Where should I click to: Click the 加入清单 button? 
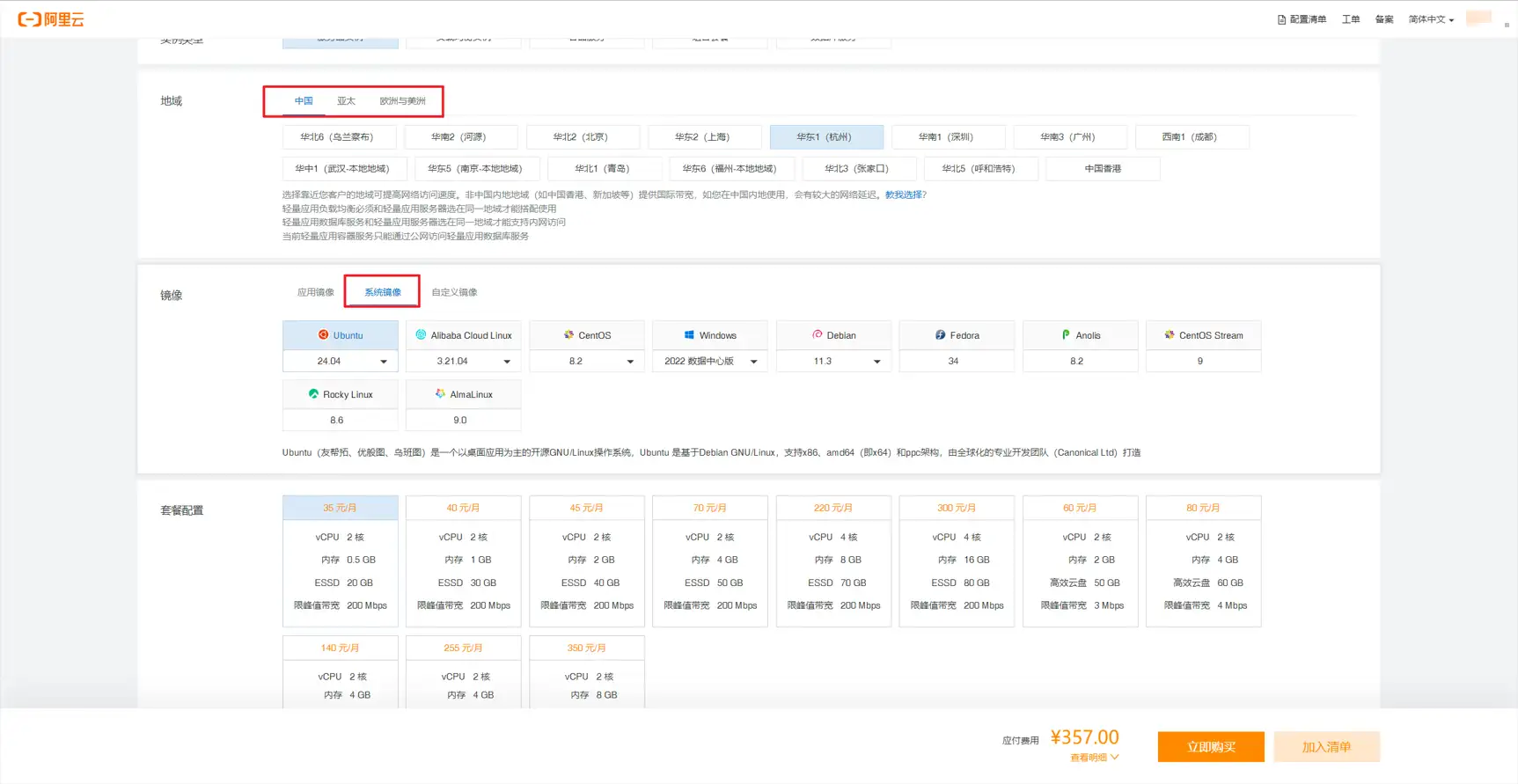1325,747
